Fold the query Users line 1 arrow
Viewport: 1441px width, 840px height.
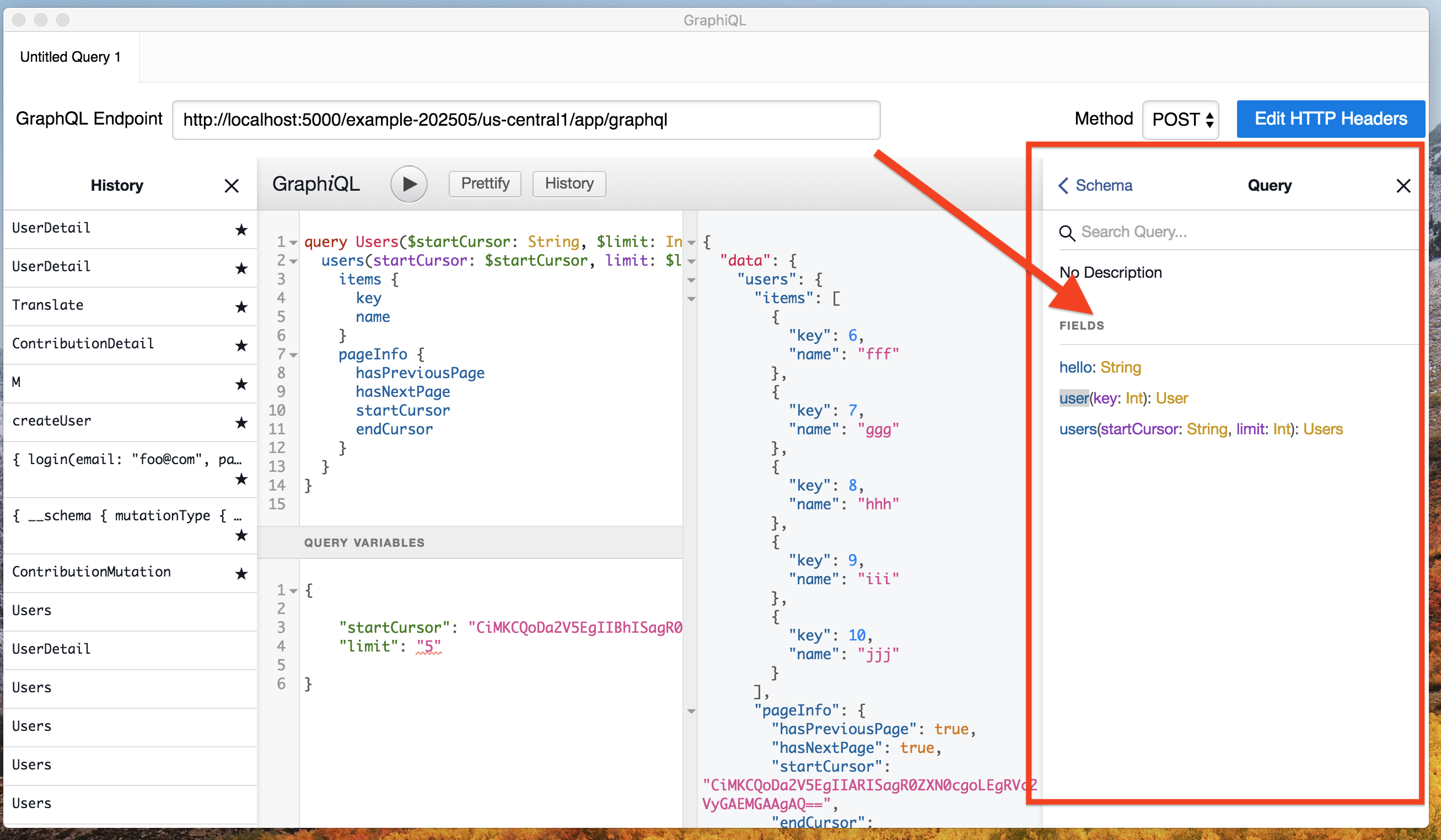coord(293,243)
